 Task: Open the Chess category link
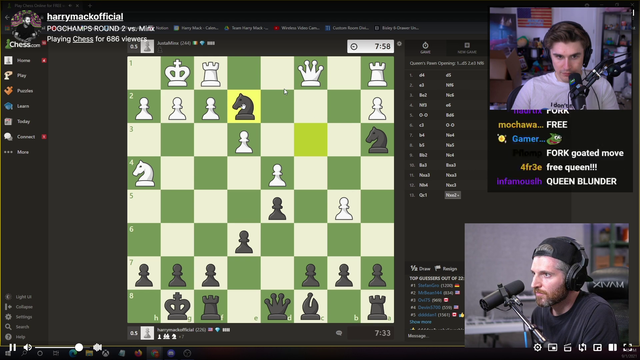coord(83,39)
